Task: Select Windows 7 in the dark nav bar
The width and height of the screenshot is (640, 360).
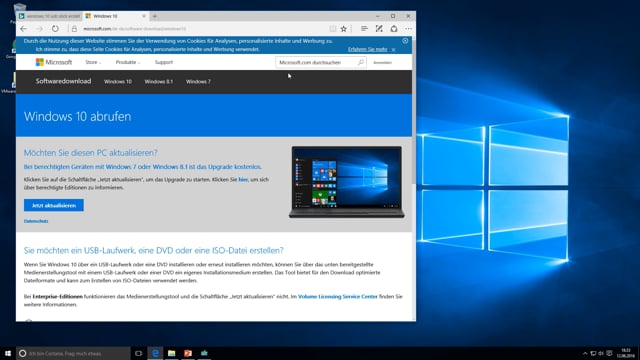Action: point(198,82)
